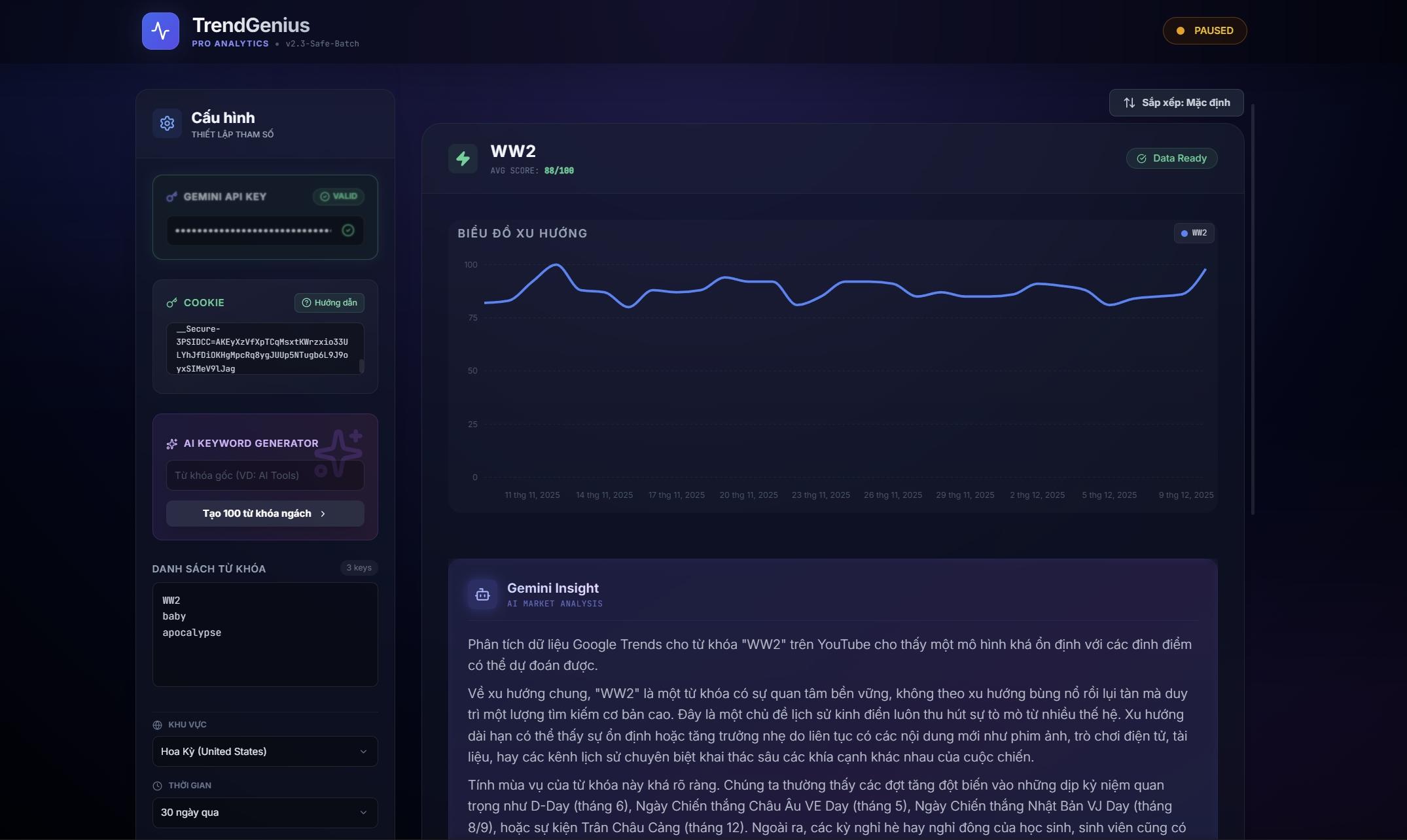1407x840 pixels.
Task: Select the apocalypse keyword in the list
Action: coord(192,633)
